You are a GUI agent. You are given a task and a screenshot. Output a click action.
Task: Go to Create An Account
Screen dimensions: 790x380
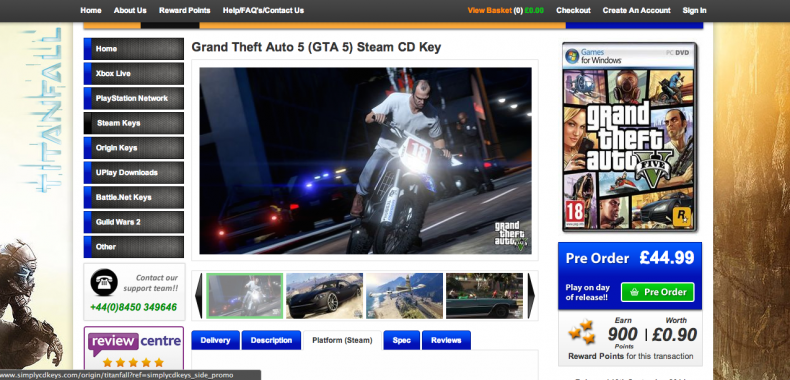pos(636,10)
